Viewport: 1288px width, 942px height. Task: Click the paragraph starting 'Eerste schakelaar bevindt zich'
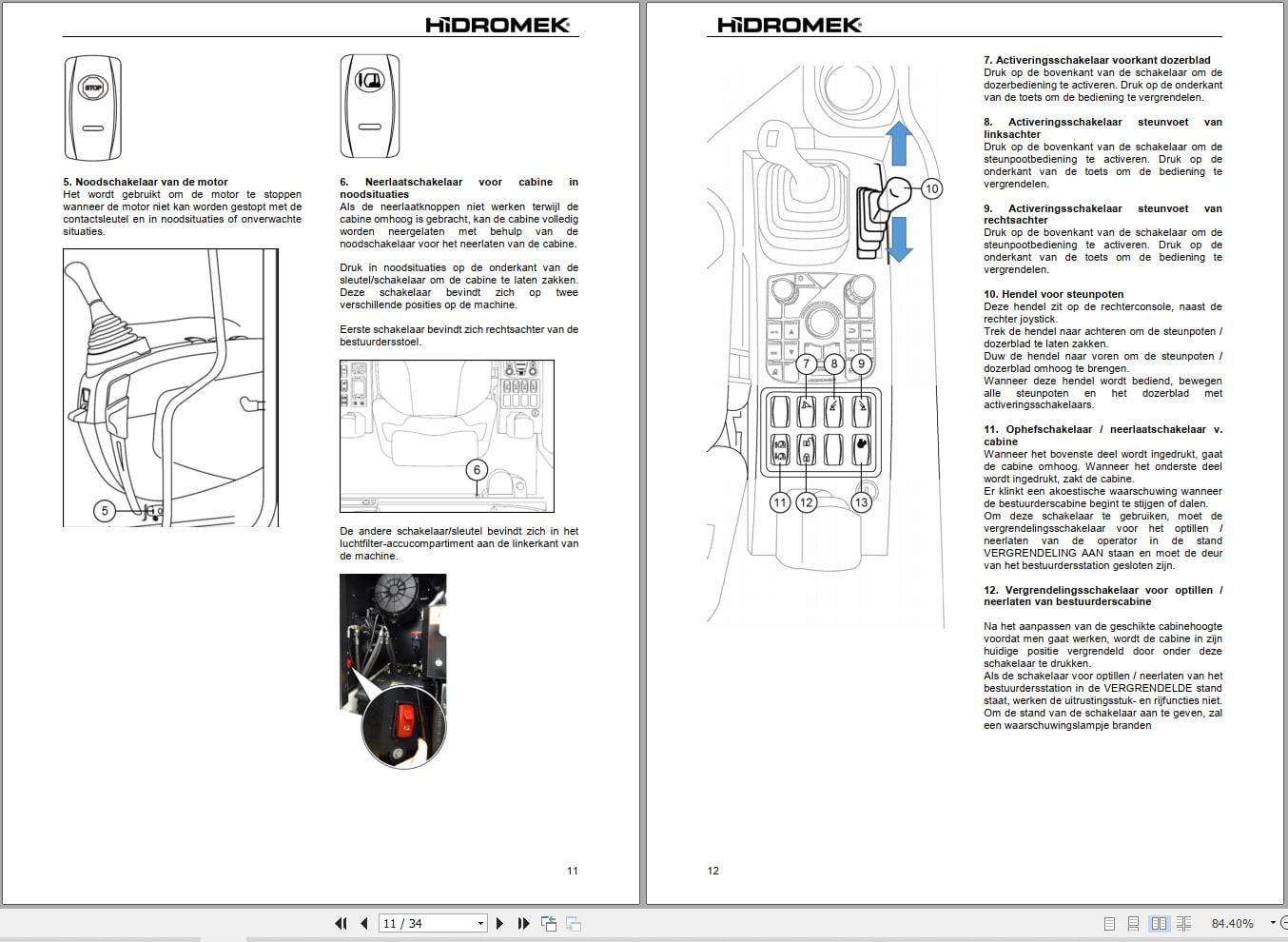pos(459,336)
